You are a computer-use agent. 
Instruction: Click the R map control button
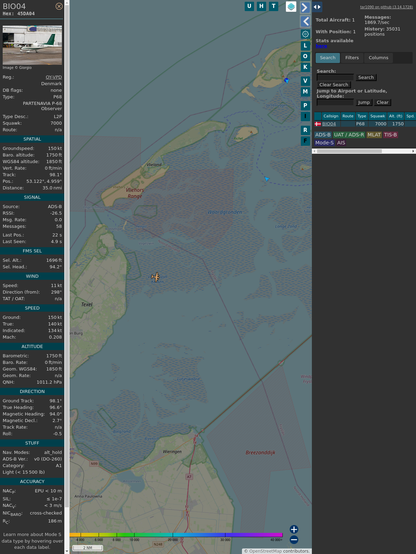click(x=305, y=130)
